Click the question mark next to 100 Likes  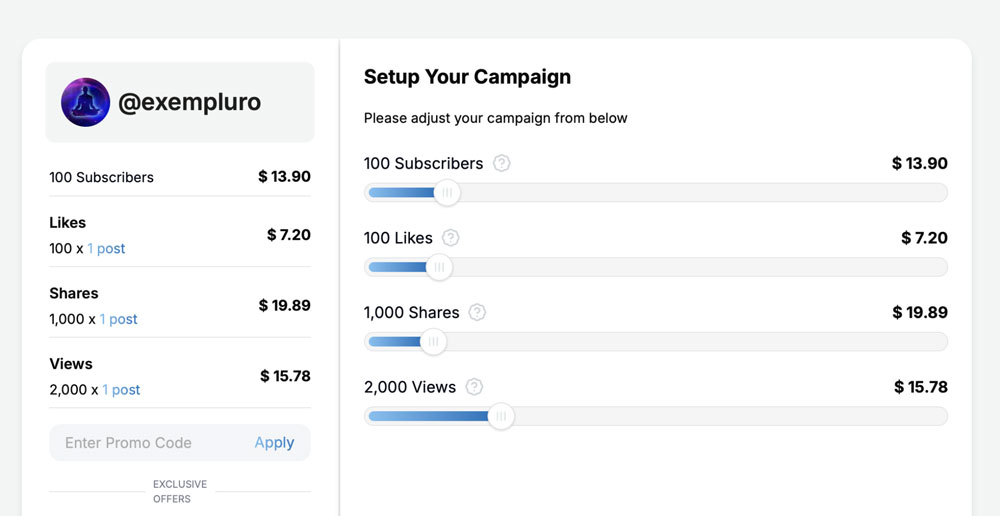[451, 238]
